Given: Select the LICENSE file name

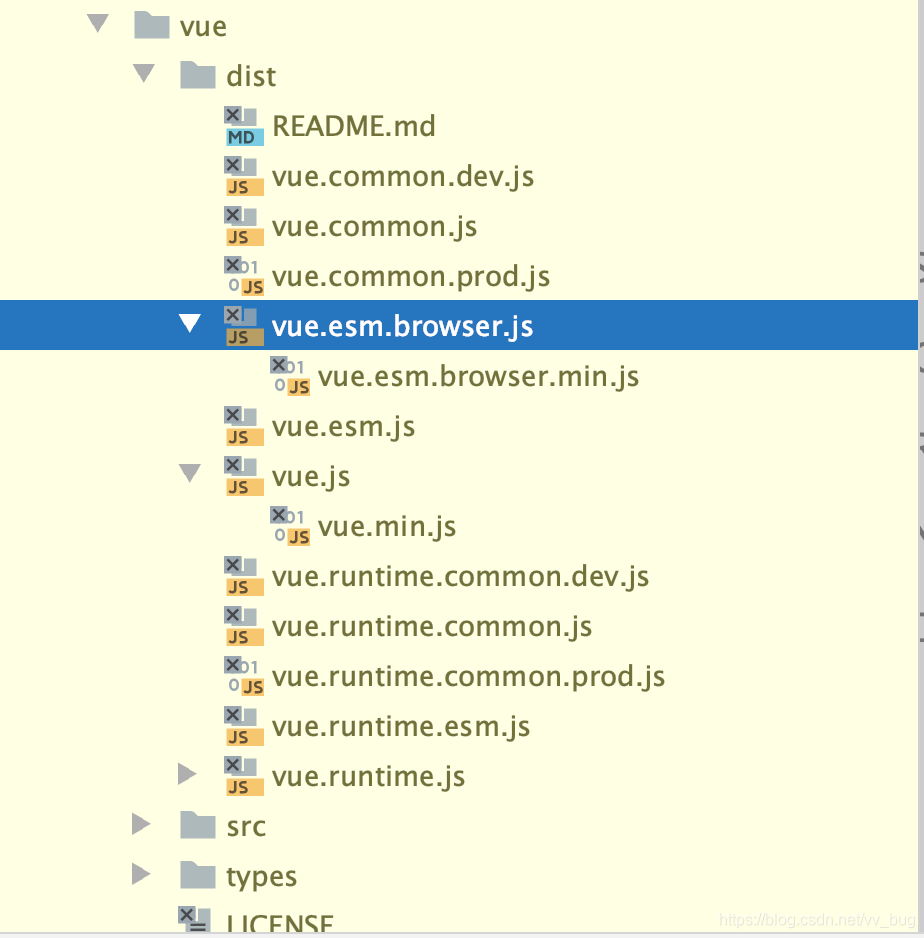Looking at the screenshot, I should coord(280,923).
